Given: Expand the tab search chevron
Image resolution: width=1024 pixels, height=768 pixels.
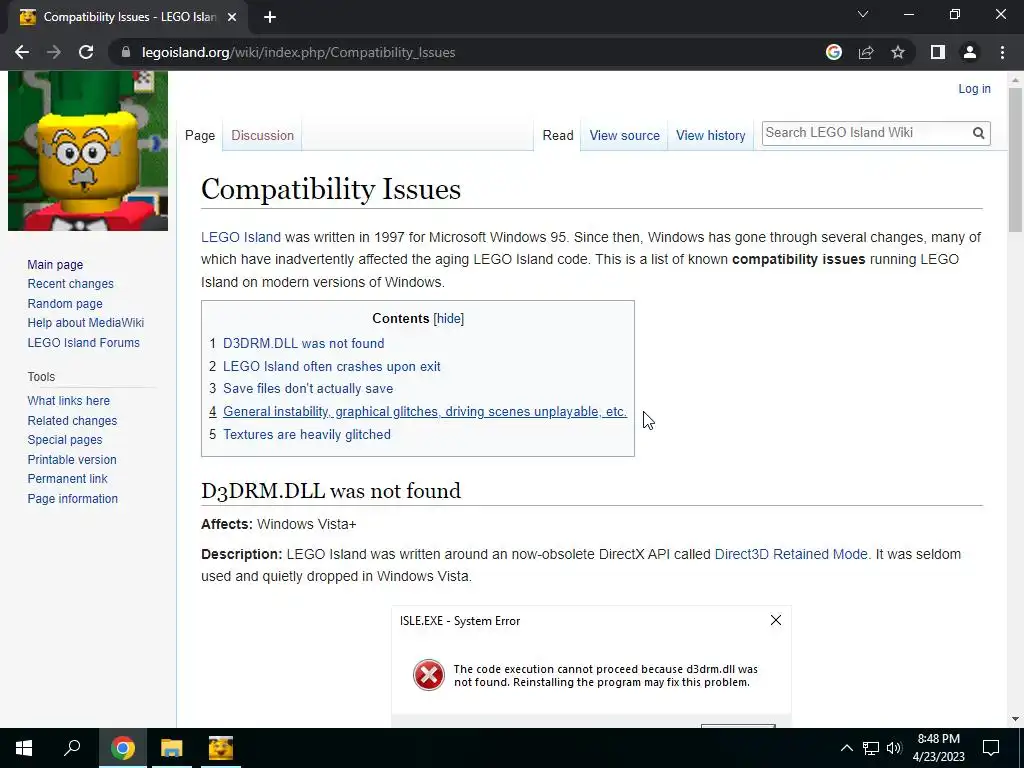Looking at the screenshot, I should [x=863, y=14].
